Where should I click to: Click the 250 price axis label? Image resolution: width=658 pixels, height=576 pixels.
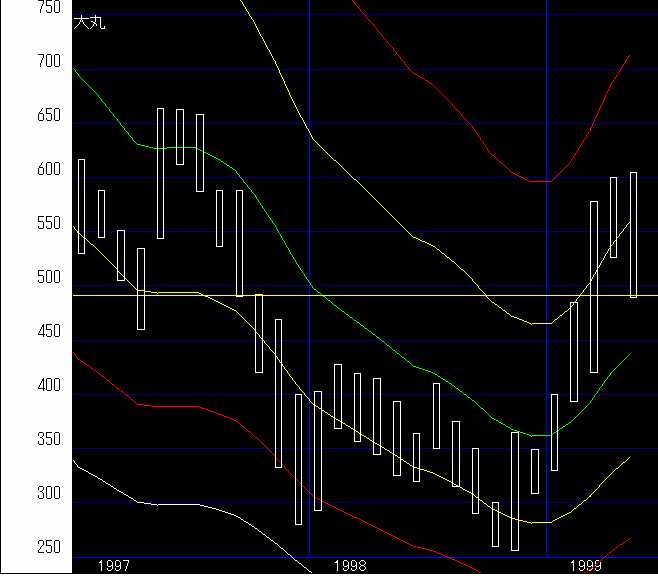coord(48,548)
